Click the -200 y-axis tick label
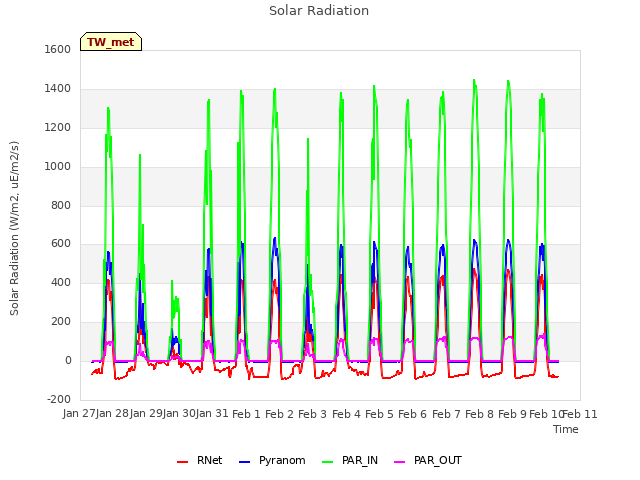Image resolution: width=640 pixels, height=480 pixels. 59,399
